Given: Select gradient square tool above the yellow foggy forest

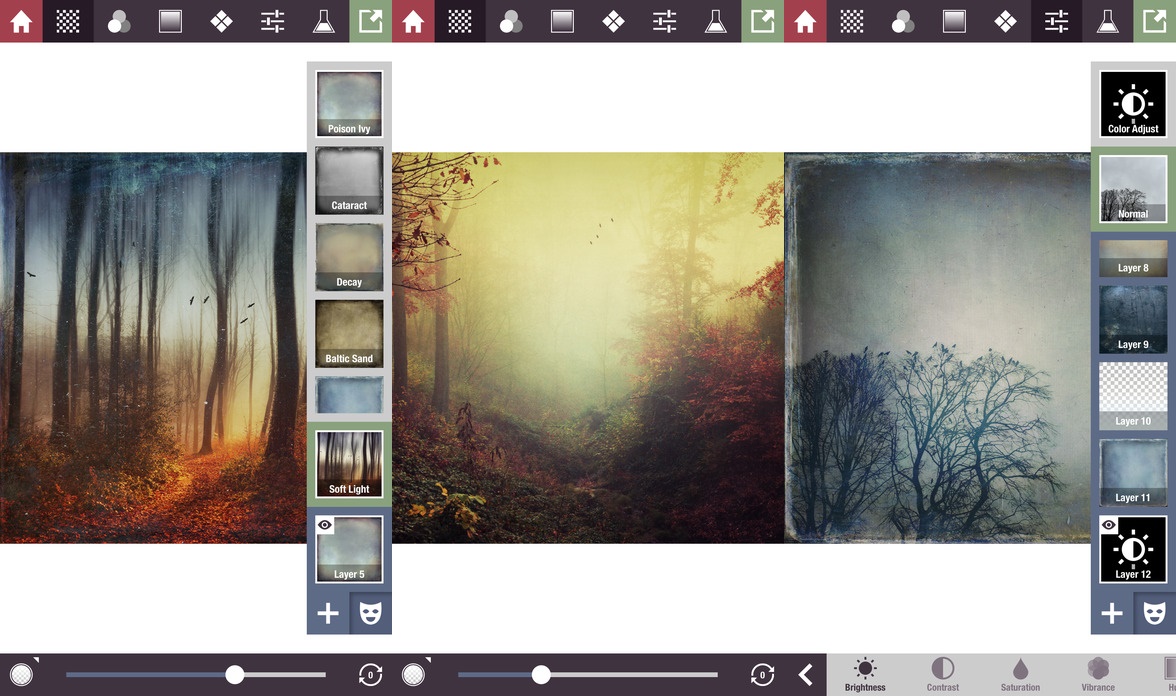Looking at the screenshot, I should (x=562, y=21).
